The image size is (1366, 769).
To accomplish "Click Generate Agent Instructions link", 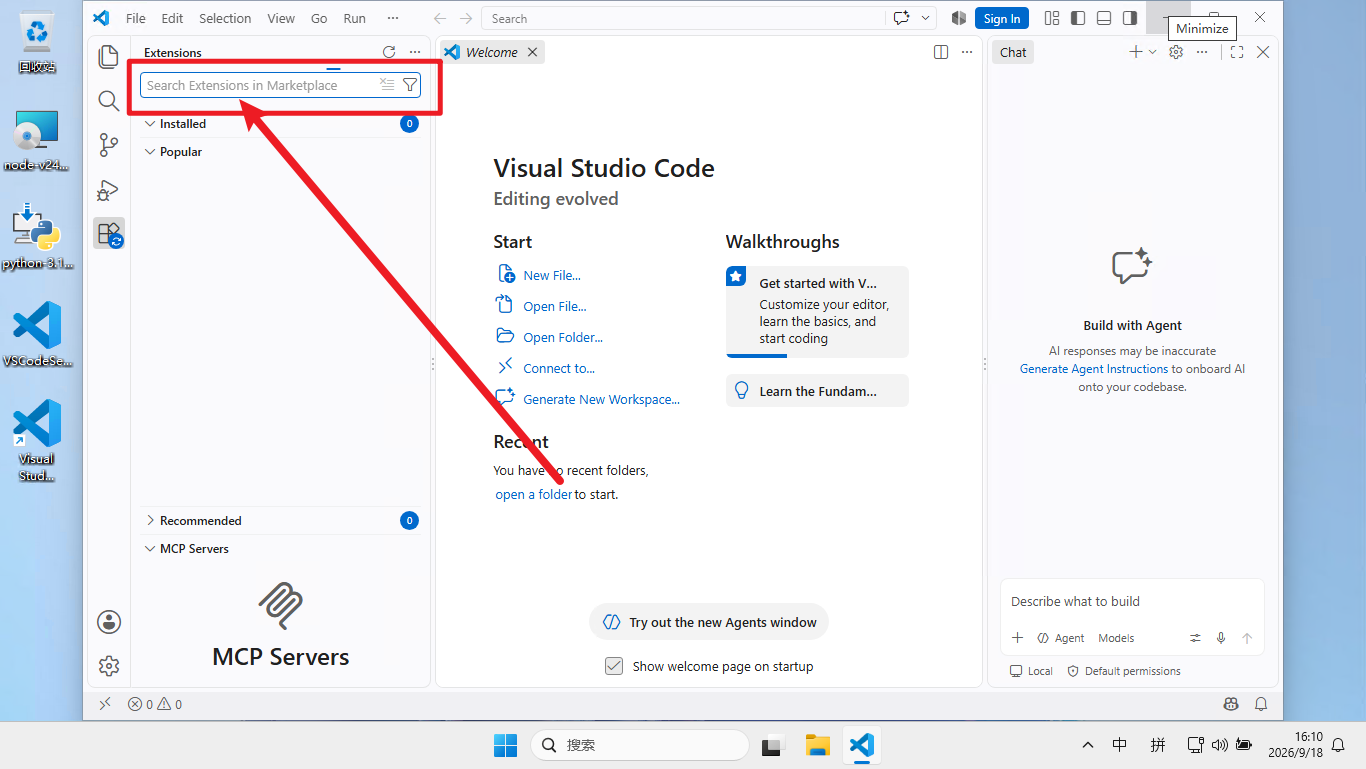I will click(1094, 369).
